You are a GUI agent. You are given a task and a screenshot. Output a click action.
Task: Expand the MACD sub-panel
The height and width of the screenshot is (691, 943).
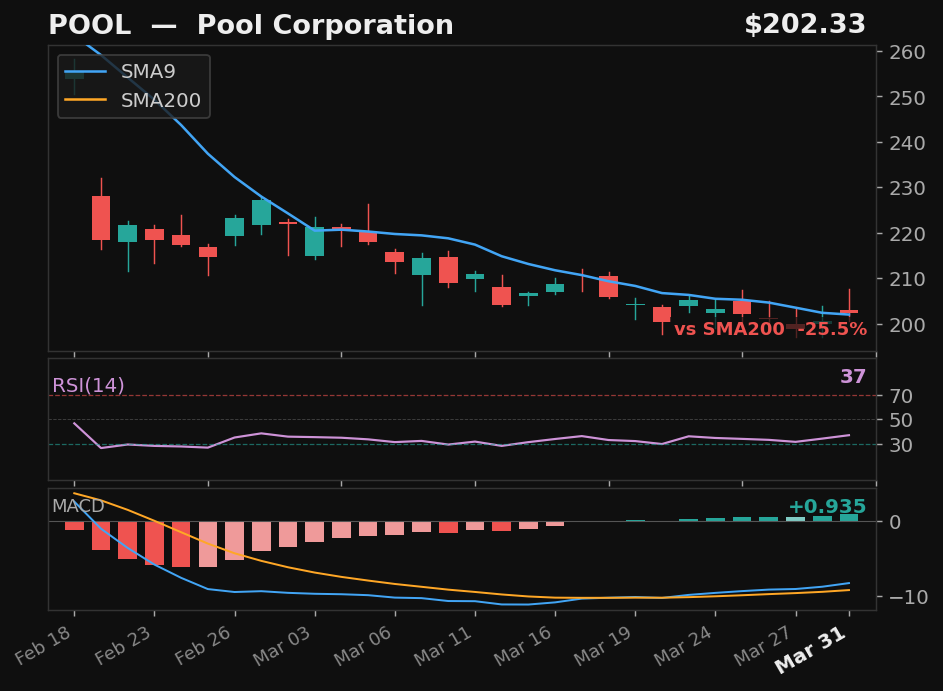click(460, 545)
